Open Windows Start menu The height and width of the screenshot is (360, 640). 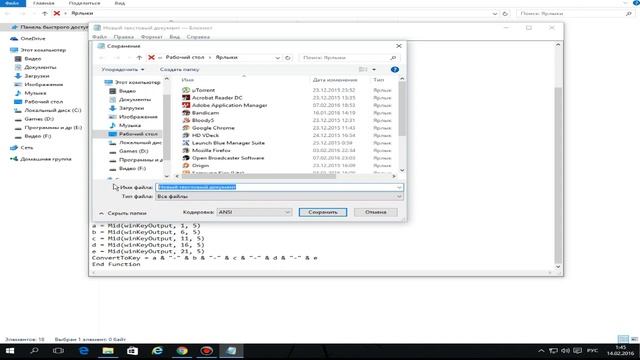click(10, 351)
